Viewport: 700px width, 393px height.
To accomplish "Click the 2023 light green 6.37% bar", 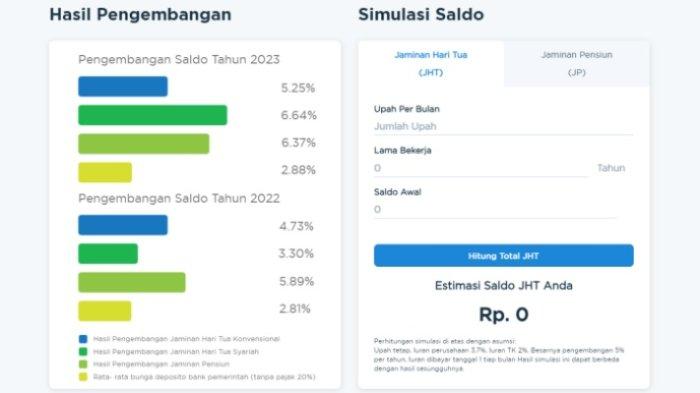I will 144,144.
